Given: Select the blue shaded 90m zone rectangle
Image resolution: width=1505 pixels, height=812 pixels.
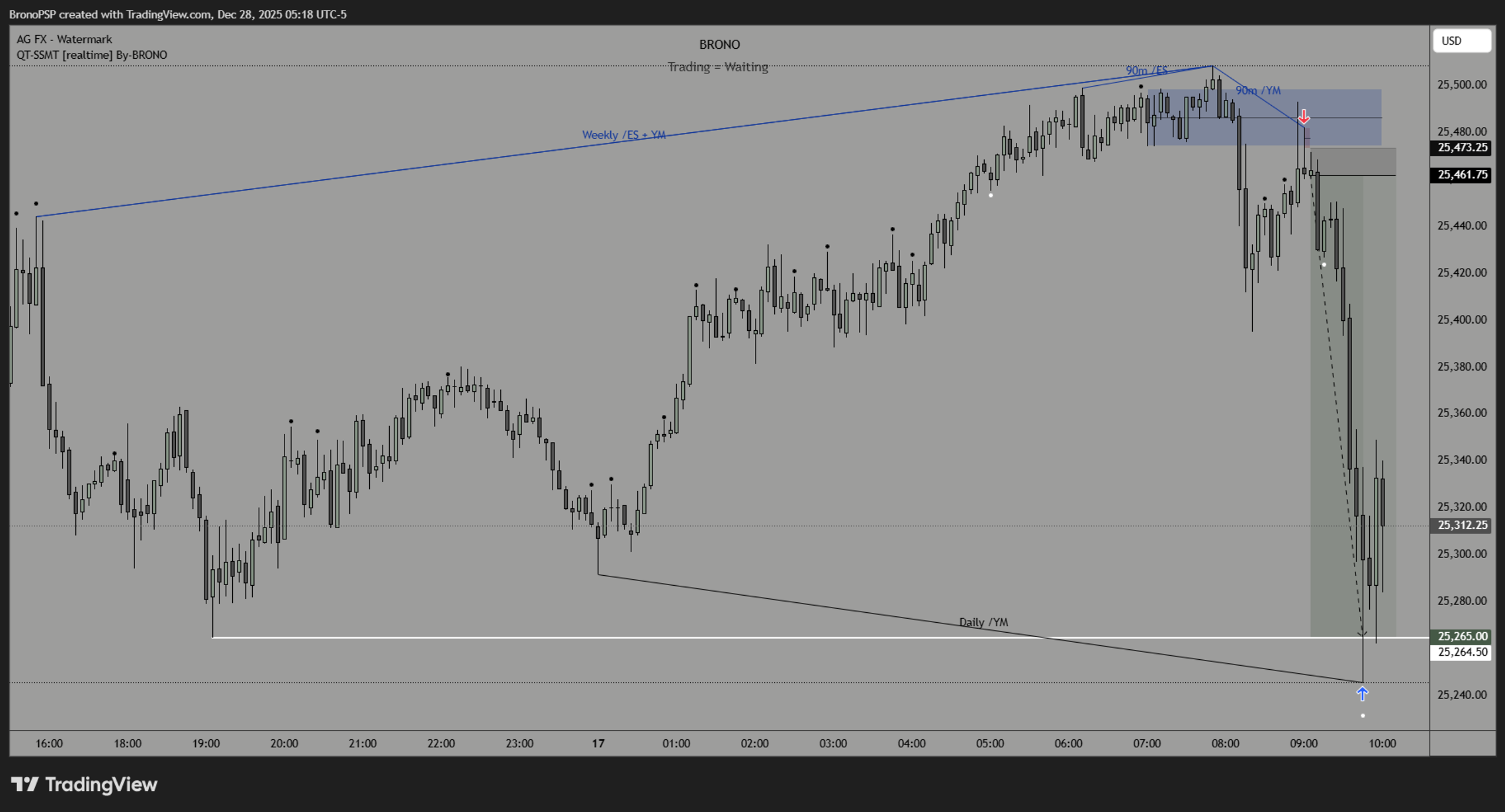Looking at the screenshot, I should tap(1264, 118).
